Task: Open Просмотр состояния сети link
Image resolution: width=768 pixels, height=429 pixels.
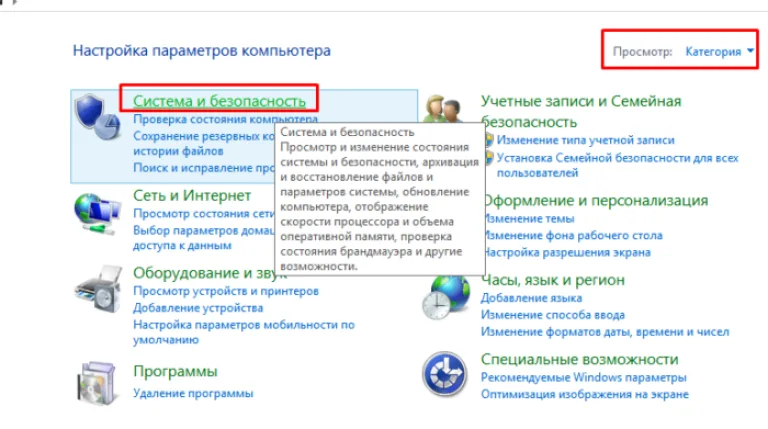Action: [204, 214]
